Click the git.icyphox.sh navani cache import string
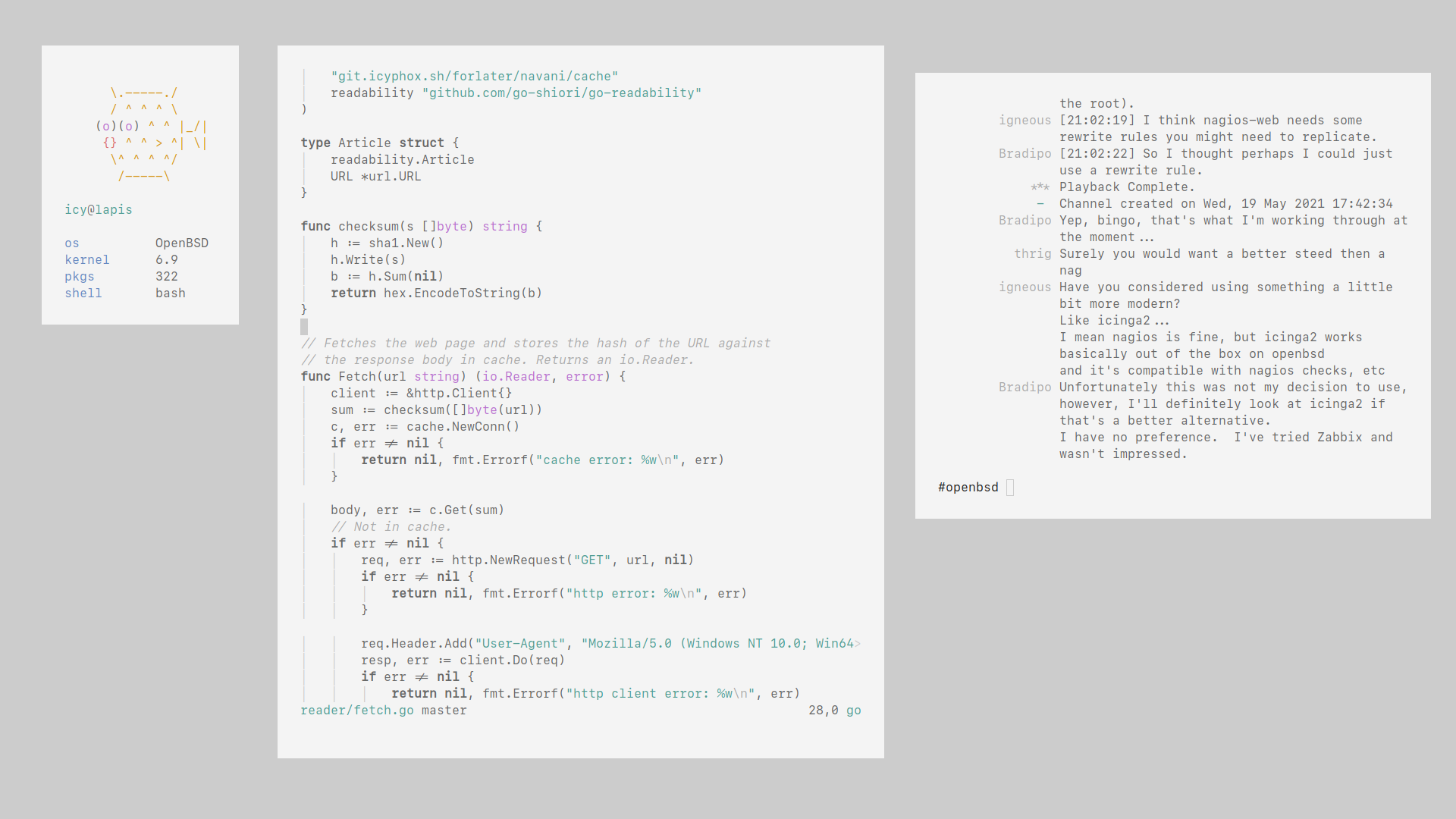The width and height of the screenshot is (1456, 819). (x=474, y=77)
